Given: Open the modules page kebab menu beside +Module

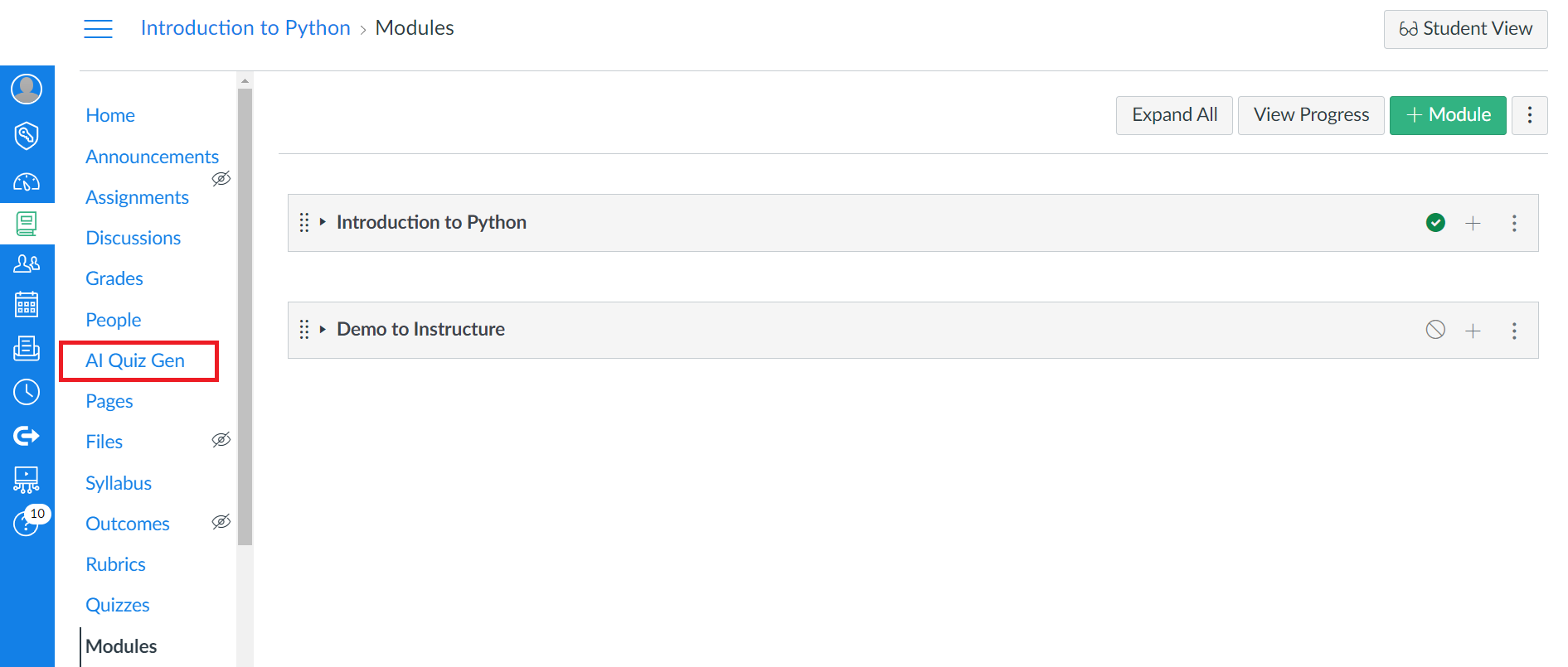Looking at the screenshot, I should click(1530, 115).
